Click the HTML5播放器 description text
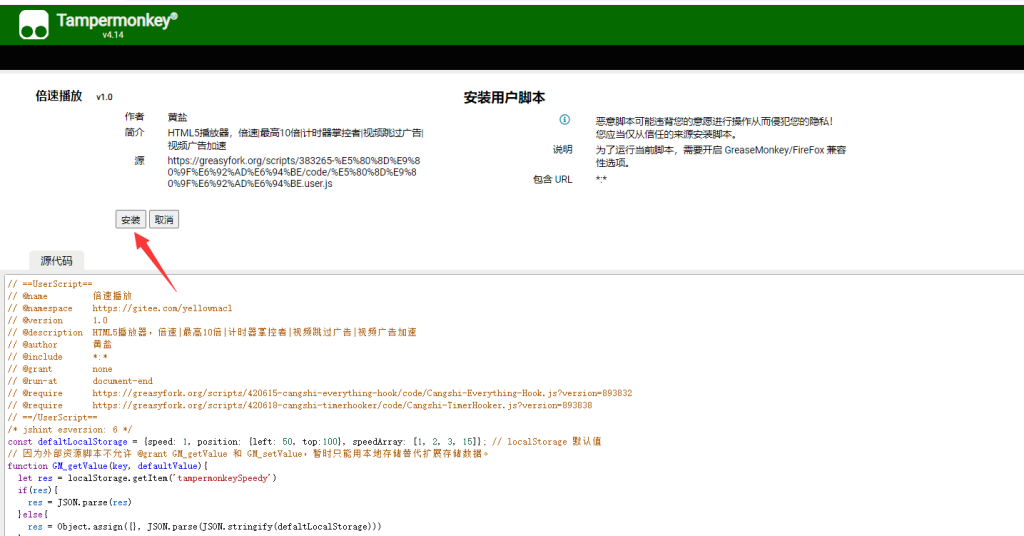Screen dimensions: 1024x536 (x=295, y=139)
